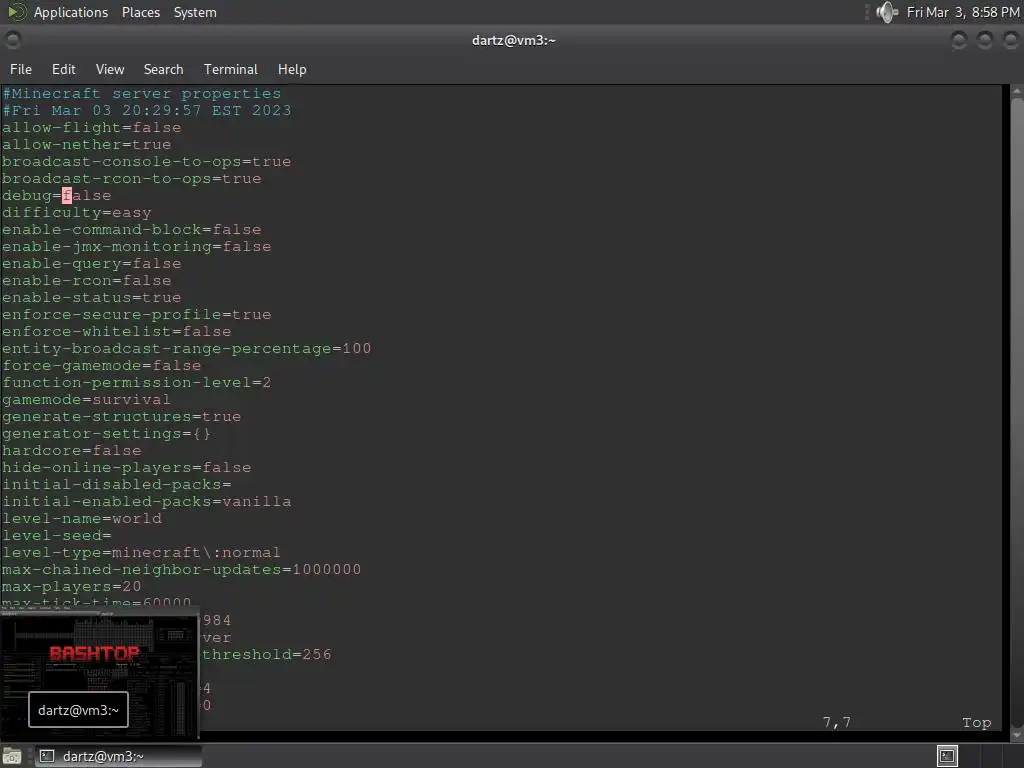Click the '#Fri Mar 03 20:29:57 EST 2023' line
This screenshot has width=1024, height=768.
coord(147,110)
